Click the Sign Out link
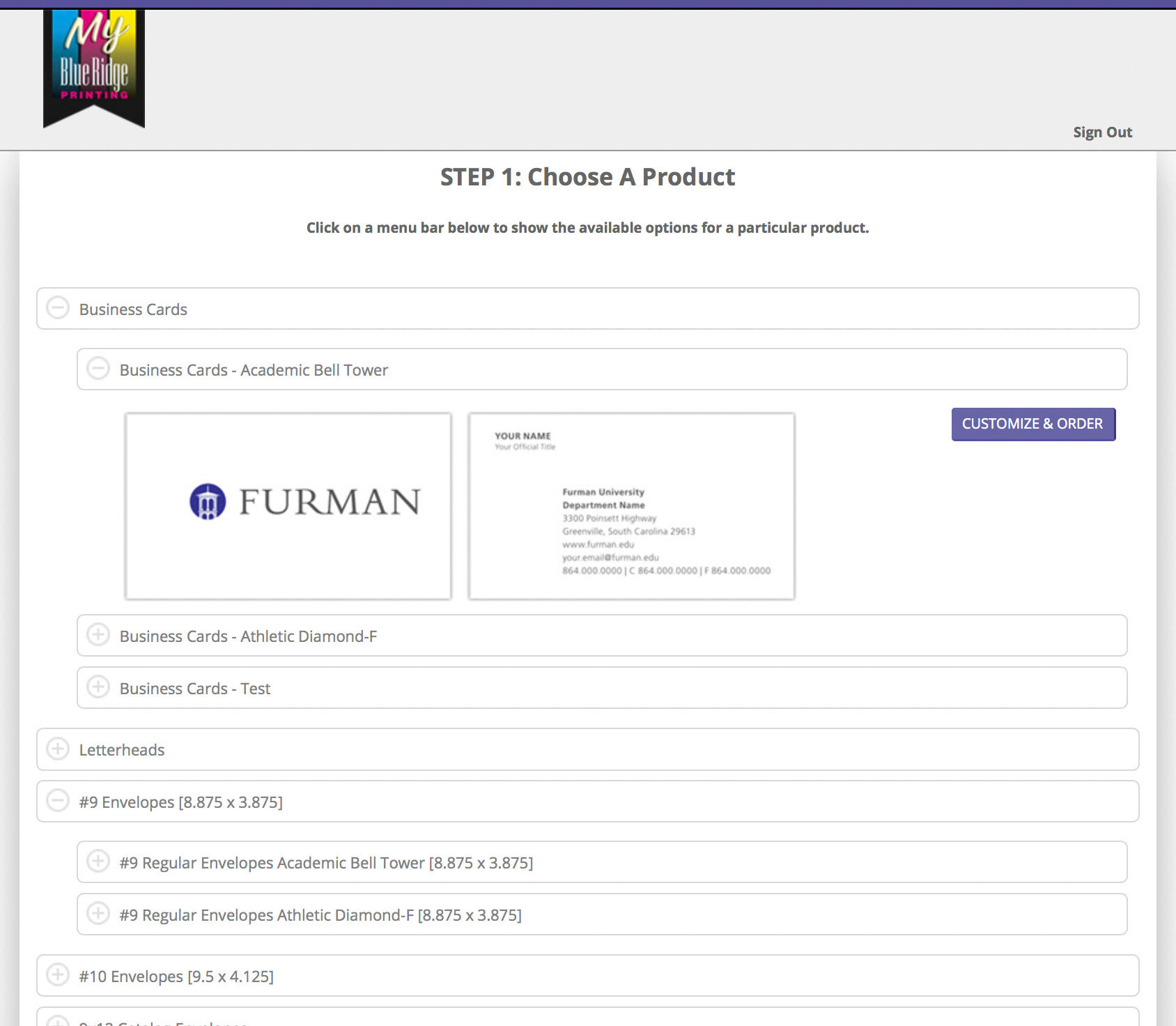The width and height of the screenshot is (1176, 1026). [1102, 132]
